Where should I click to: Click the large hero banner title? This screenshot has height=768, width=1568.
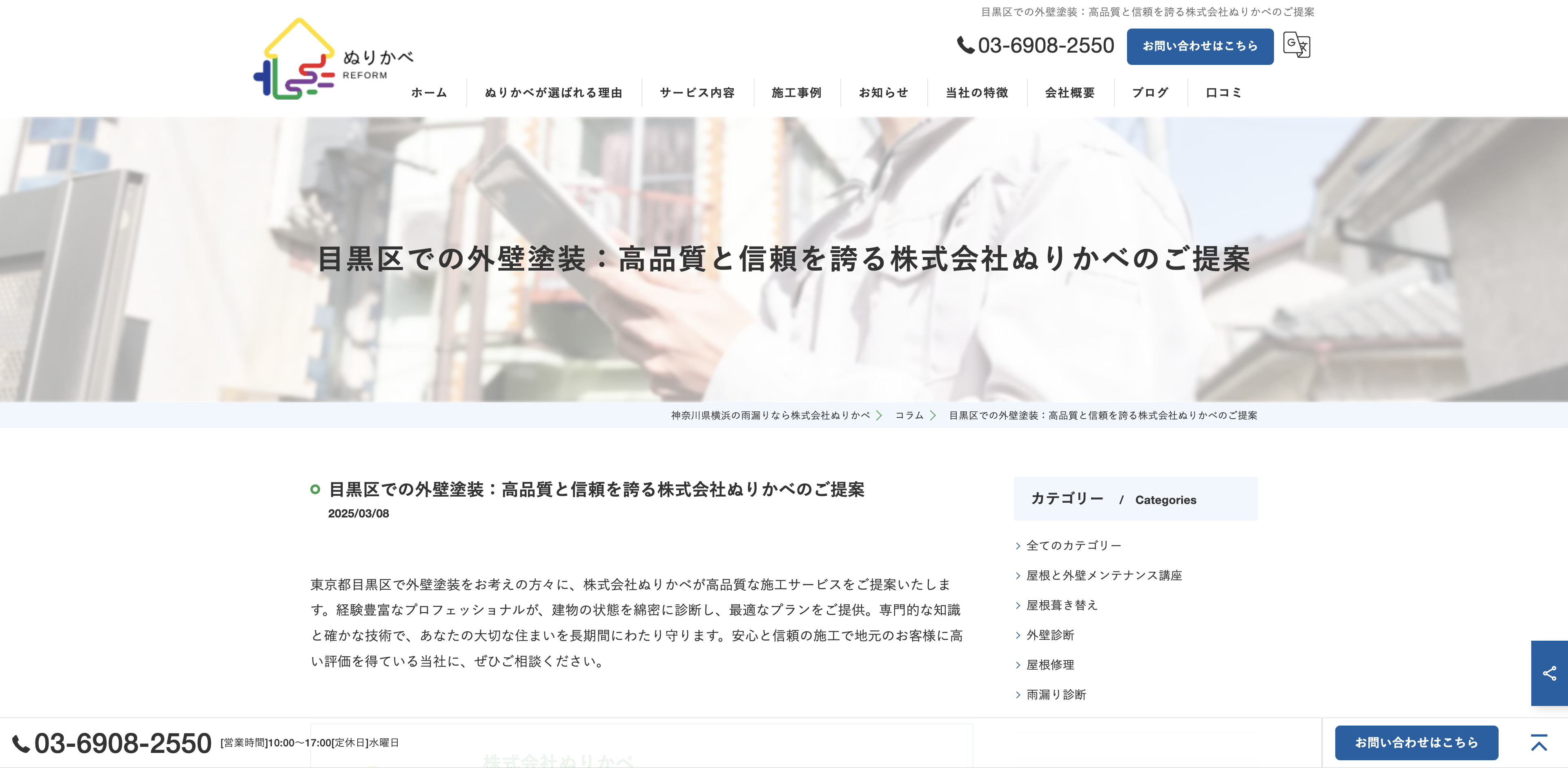784,259
